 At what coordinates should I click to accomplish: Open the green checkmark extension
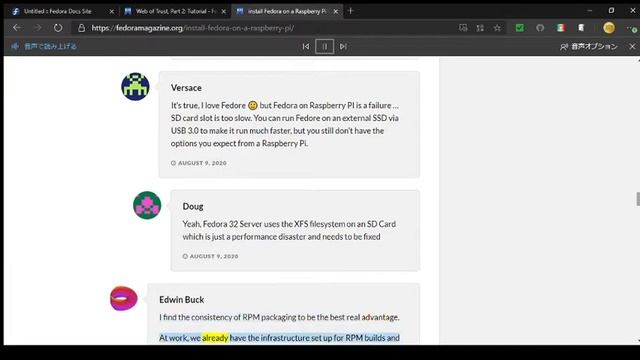pyautogui.click(x=520, y=28)
